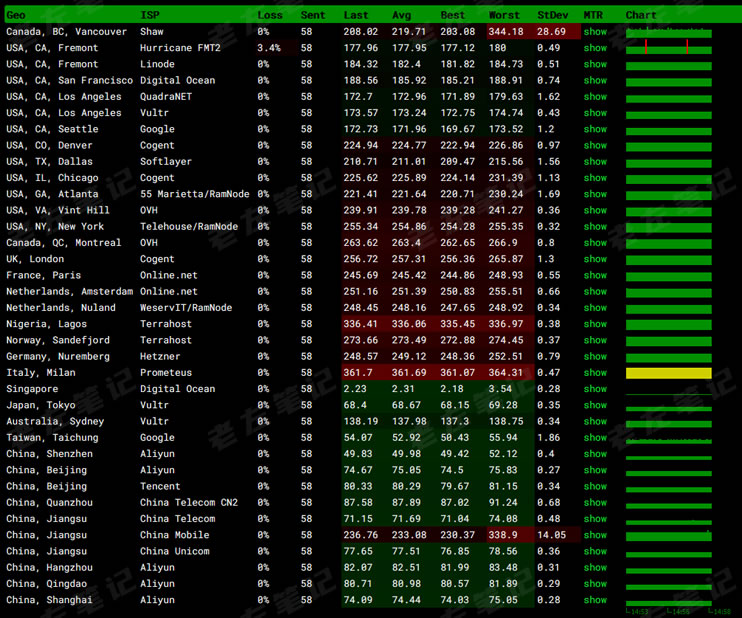The image size is (742, 618).
Task: Click the 336.41 last value for Lagos
Action: coord(361,324)
